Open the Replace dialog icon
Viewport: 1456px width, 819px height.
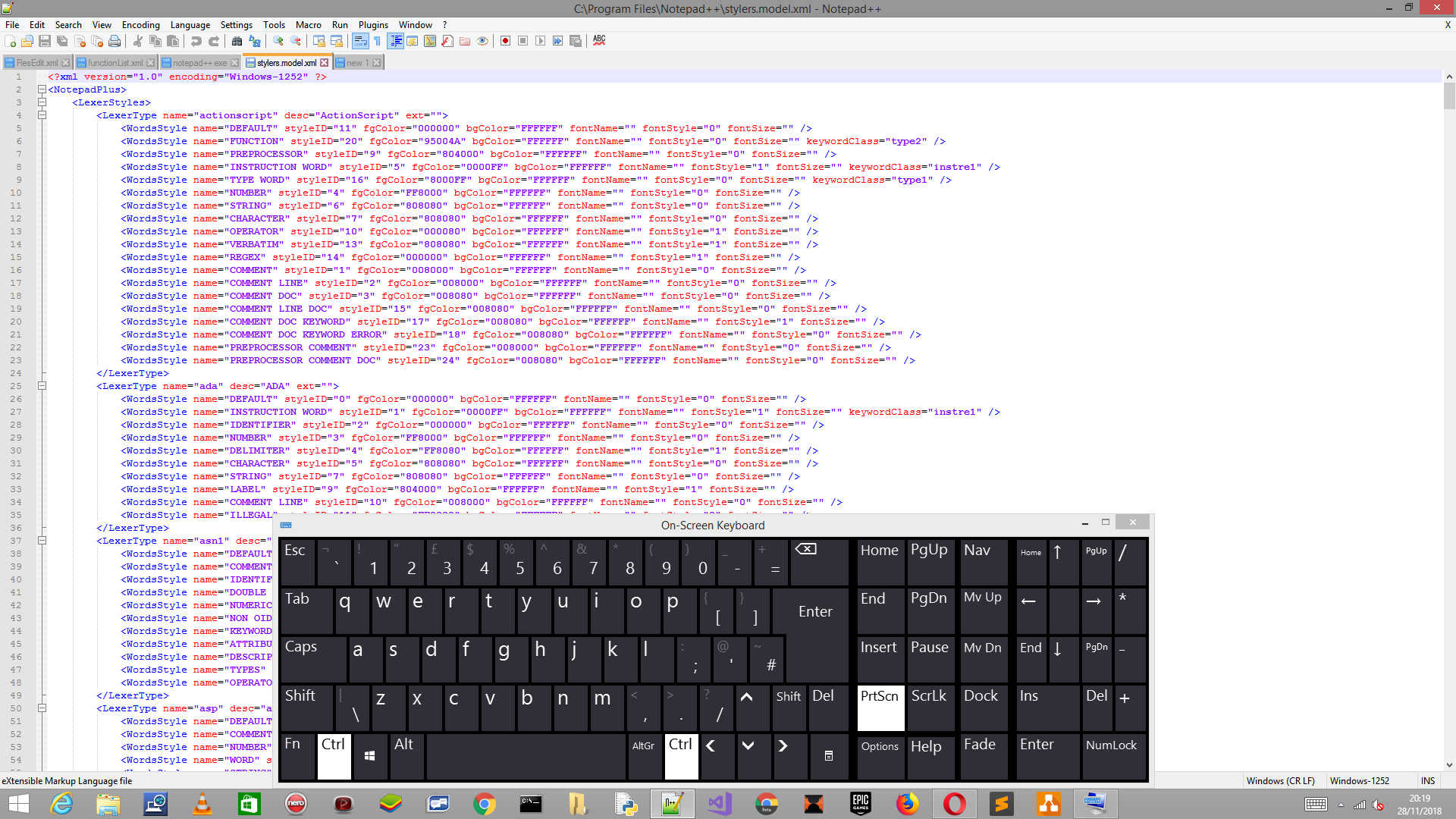pyautogui.click(x=255, y=41)
